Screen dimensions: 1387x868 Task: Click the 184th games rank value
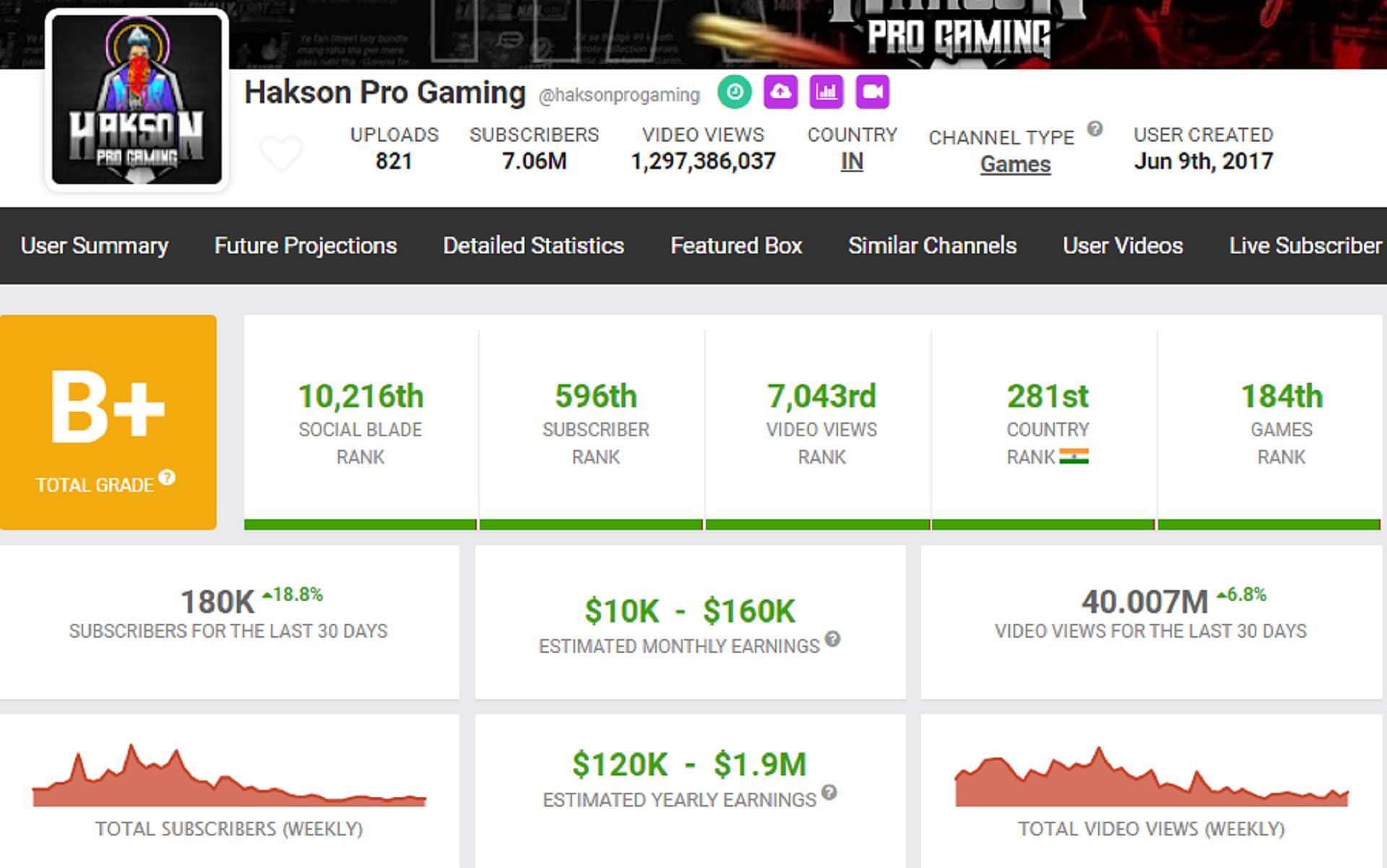pos(1282,396)
